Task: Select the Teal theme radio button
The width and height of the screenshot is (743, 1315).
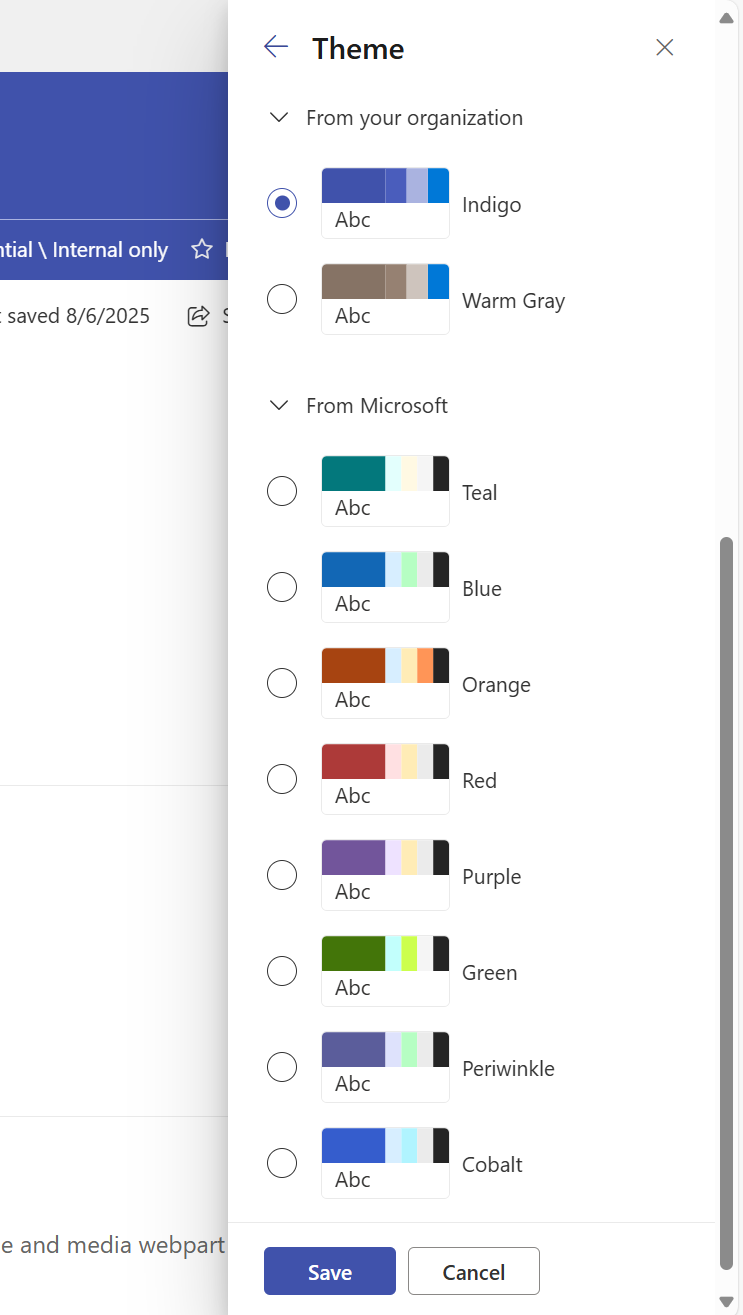Action: click(x=282, y=491)
